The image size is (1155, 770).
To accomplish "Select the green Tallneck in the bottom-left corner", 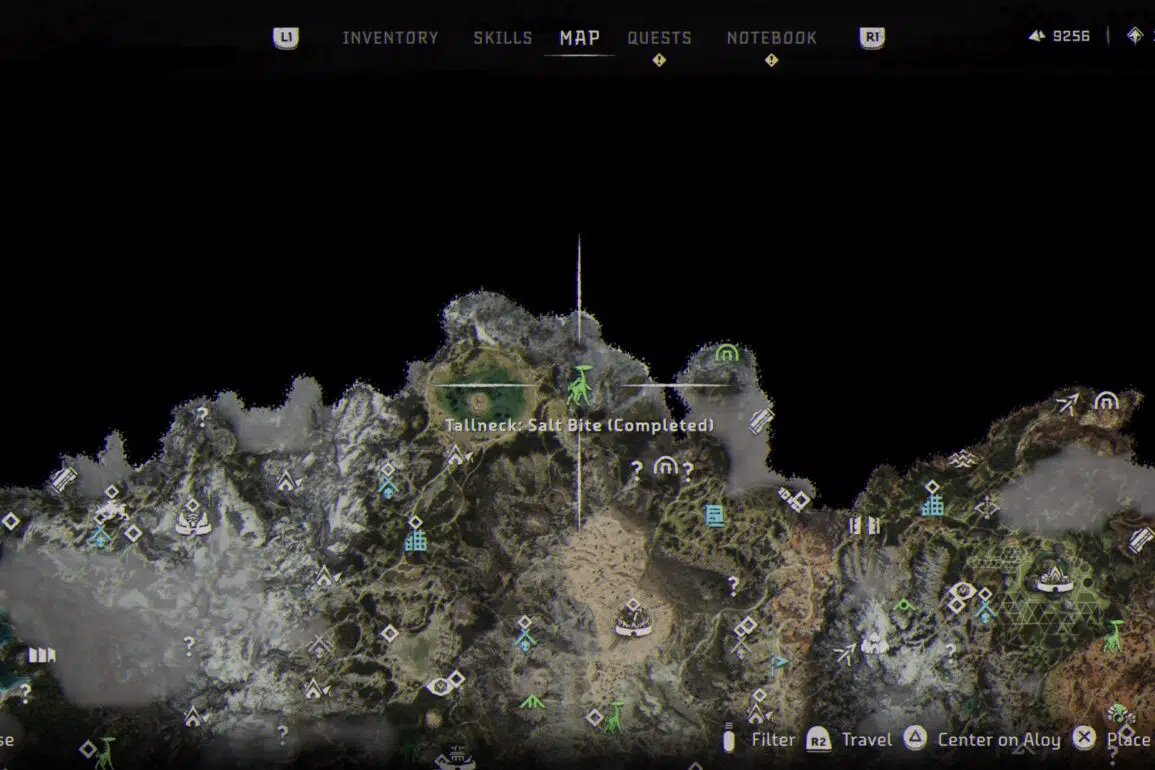I will pos(107,752).
